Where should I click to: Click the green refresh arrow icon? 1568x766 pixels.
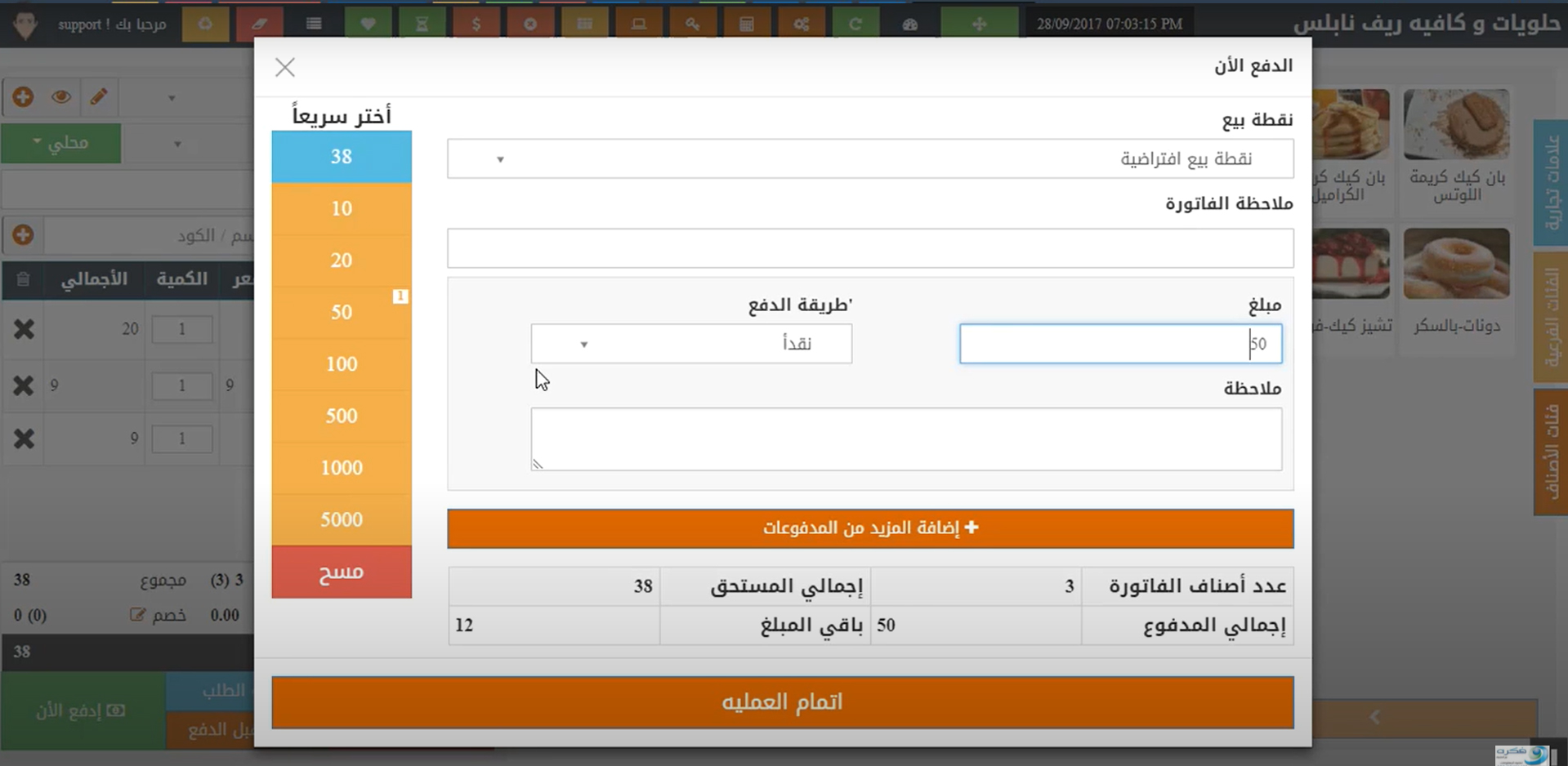click(855, 24)
